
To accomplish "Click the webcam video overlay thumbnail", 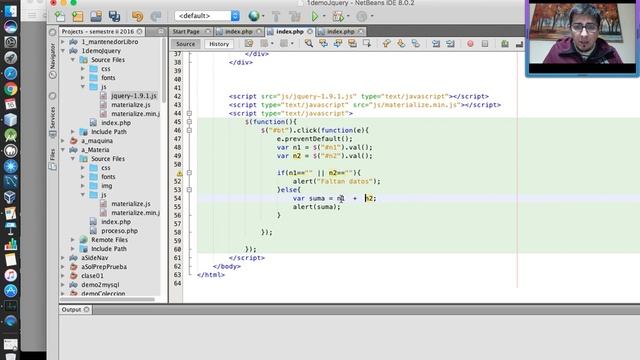I will 582,38.
